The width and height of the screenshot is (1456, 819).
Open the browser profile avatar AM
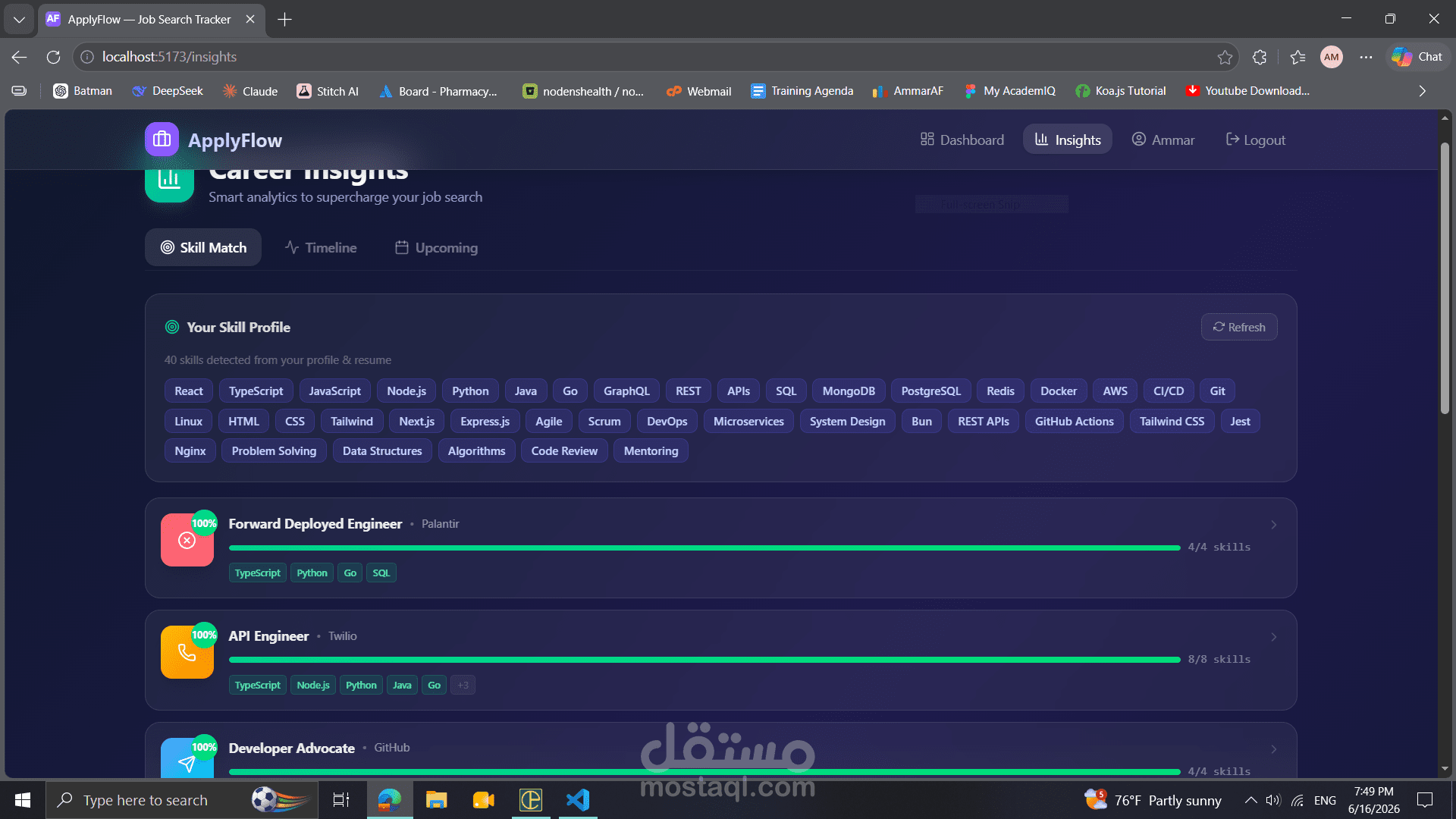pyautogui.click(x=1332, y=57)
